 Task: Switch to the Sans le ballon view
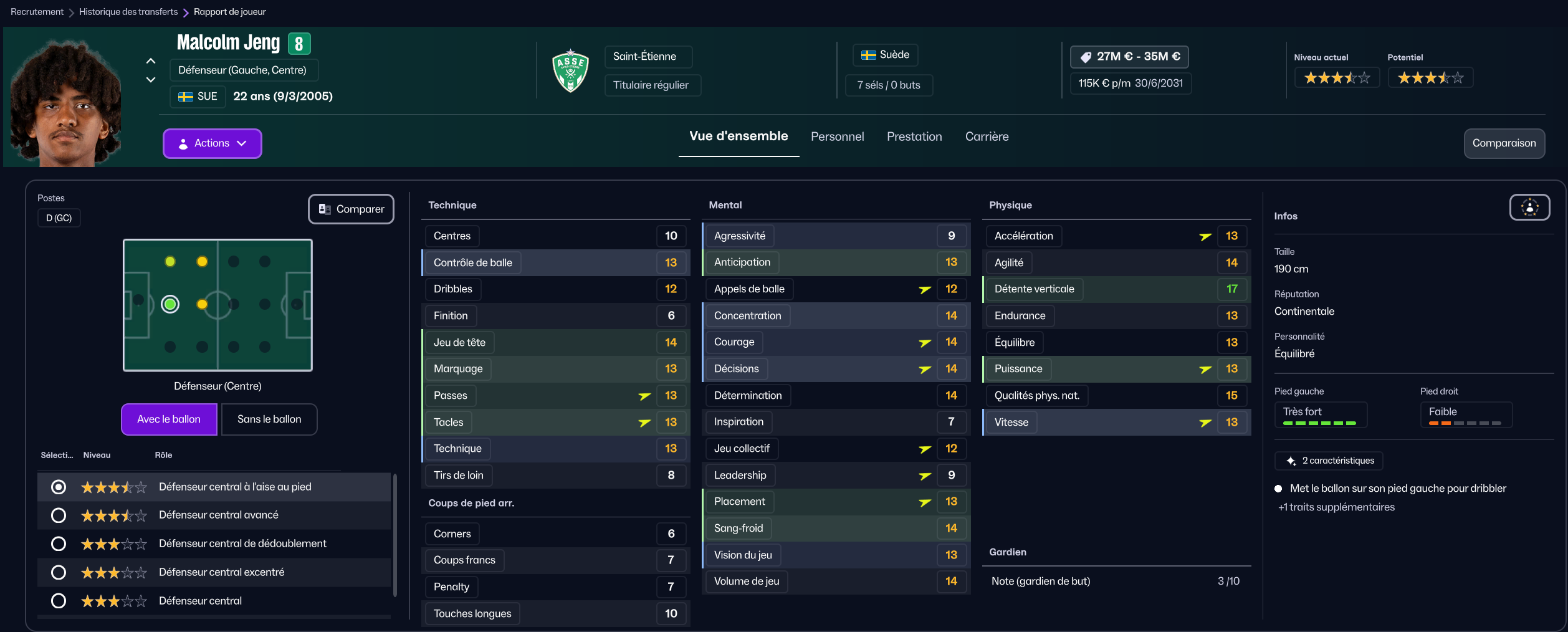[x=269, y=419]
